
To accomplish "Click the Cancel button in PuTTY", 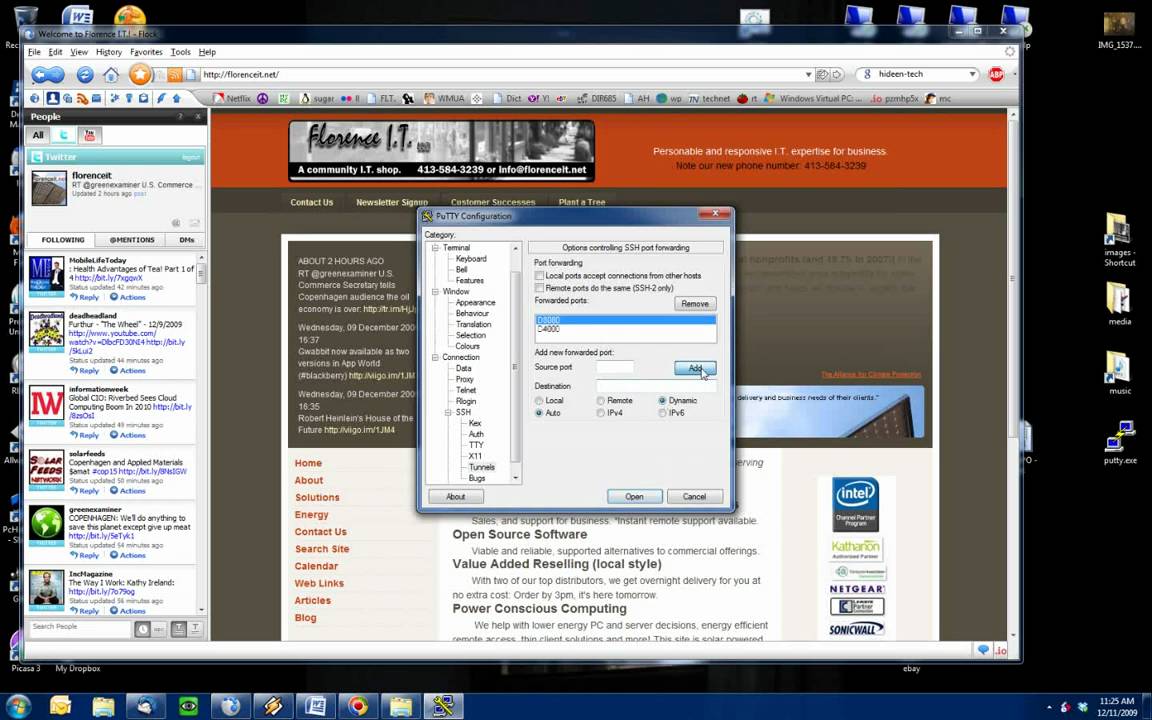I will coord(694,497).
